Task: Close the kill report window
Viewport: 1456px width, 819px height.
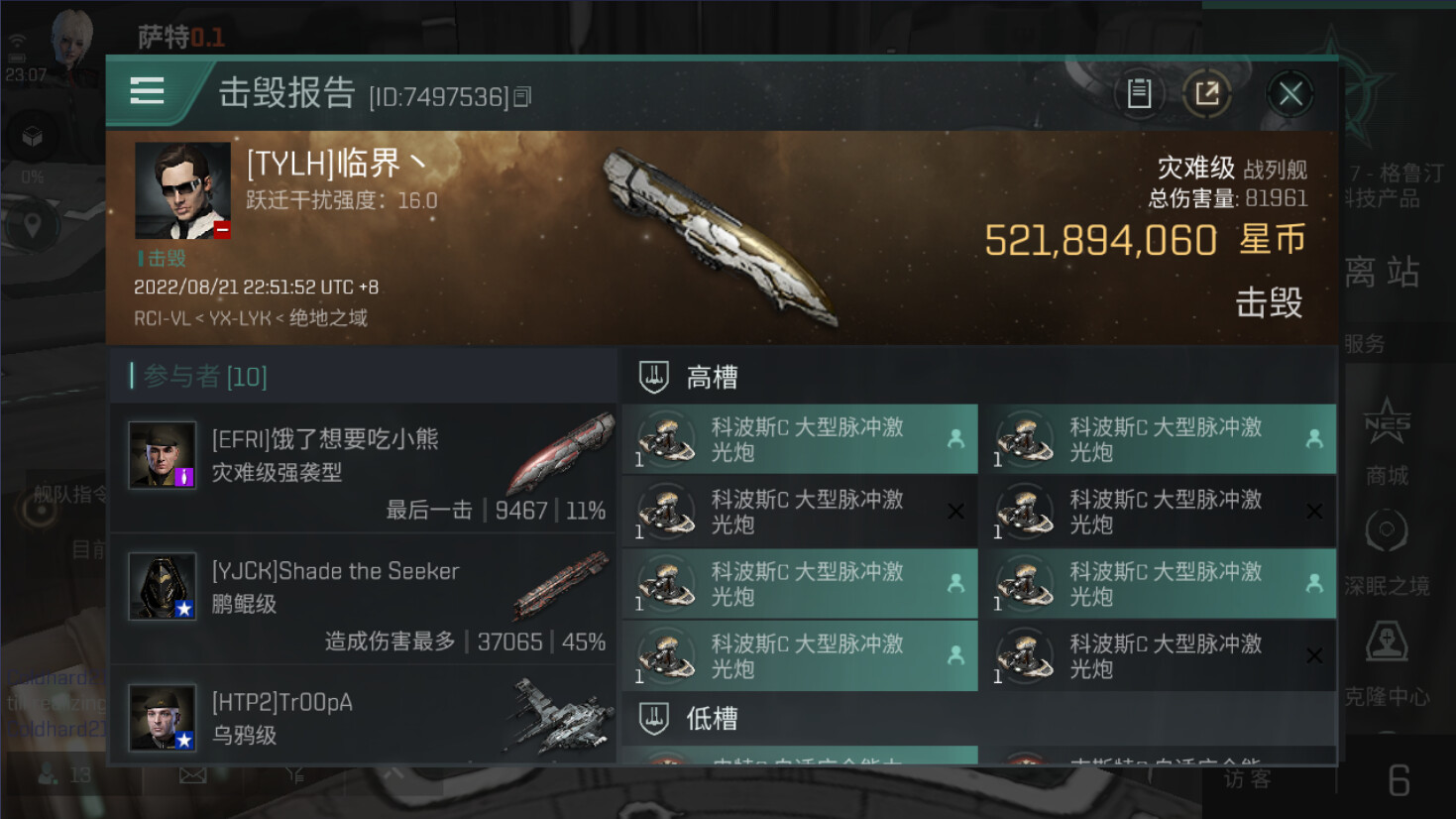Action: click(x=1289, y=94)
